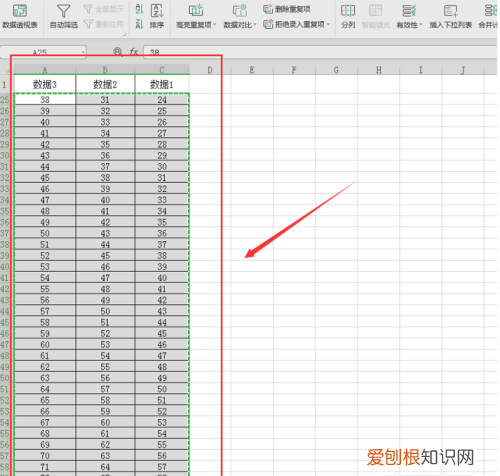Select column E header
The height and width of the screenshot is (476, 500).
pyautogui.click(x=252, y=70)
